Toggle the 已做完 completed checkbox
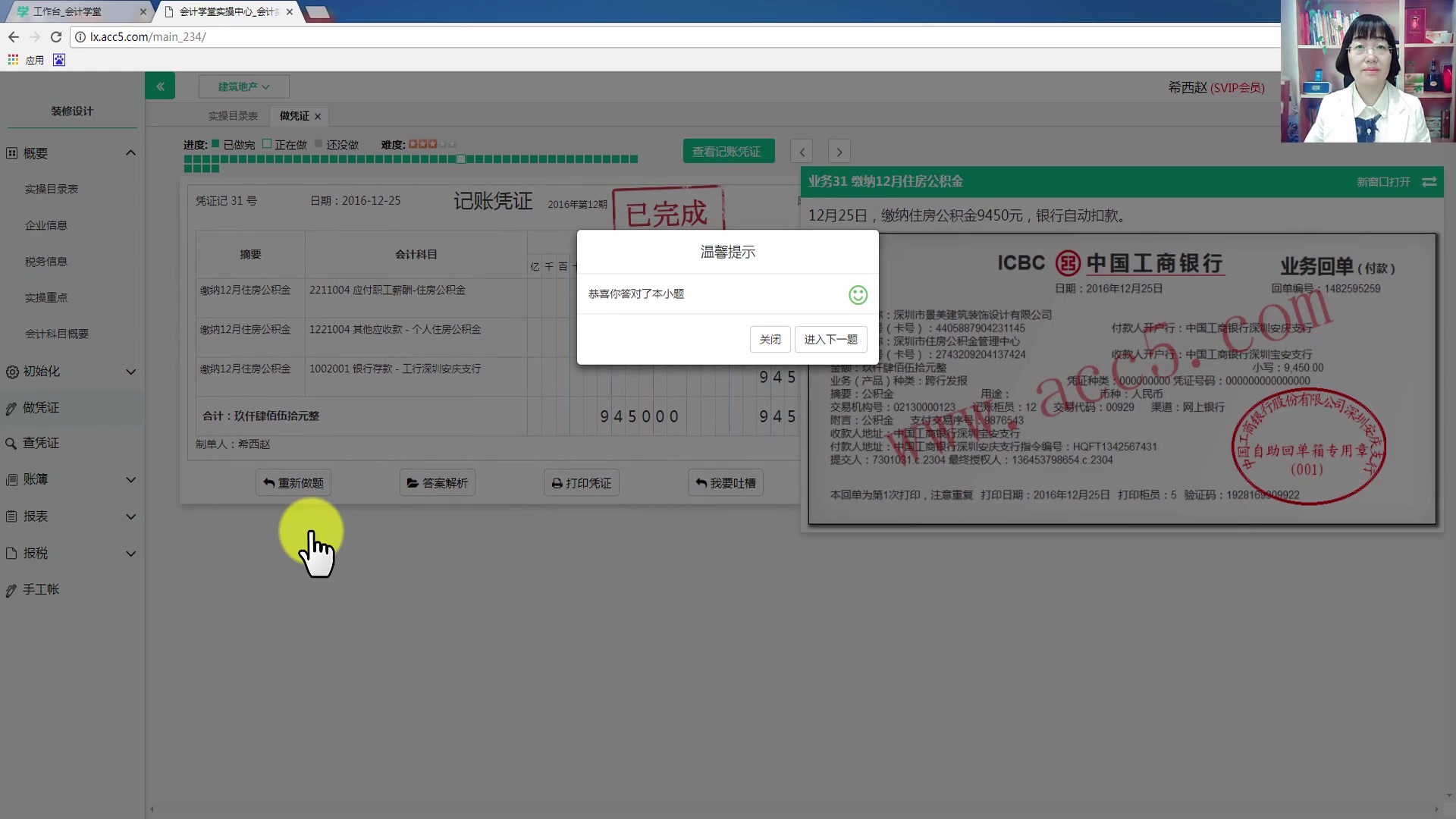This screenshot has width=1456, height=819. [x=214, y=143]
